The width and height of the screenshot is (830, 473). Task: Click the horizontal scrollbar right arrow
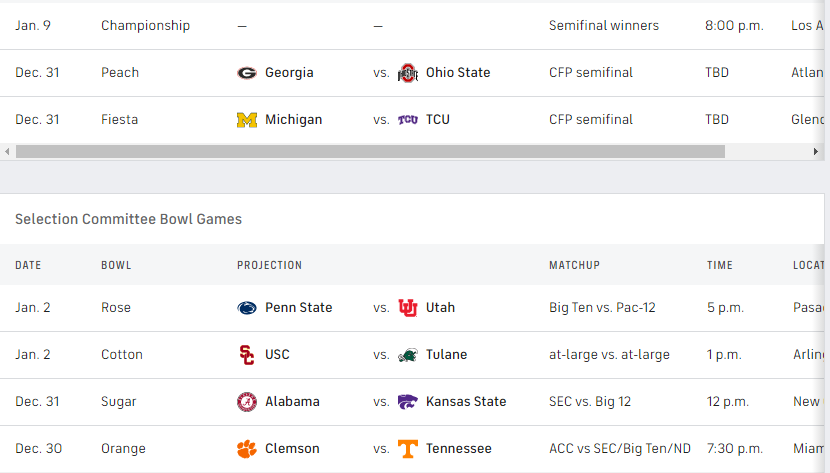click(x=816, y=152)
